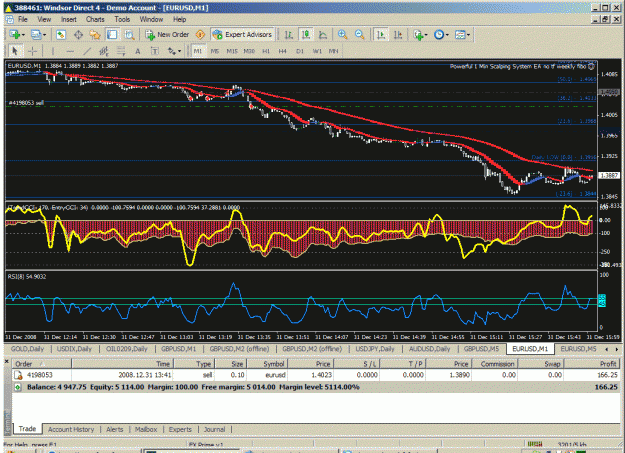Open the Experts terminal tab
This screenshot has width=625, height=453.
pyautogui.click(x=180, y=429)
